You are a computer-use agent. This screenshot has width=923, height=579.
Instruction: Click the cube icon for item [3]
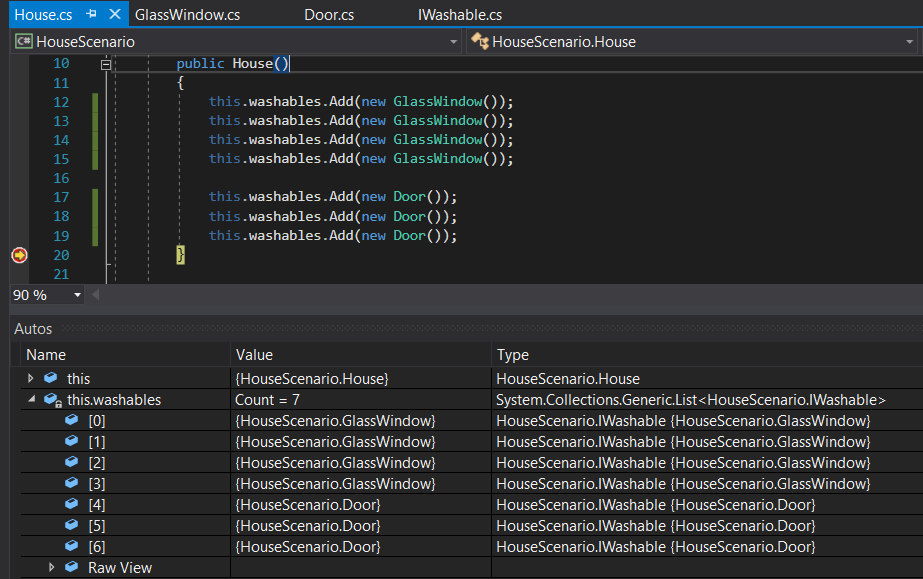click(72, 483)
